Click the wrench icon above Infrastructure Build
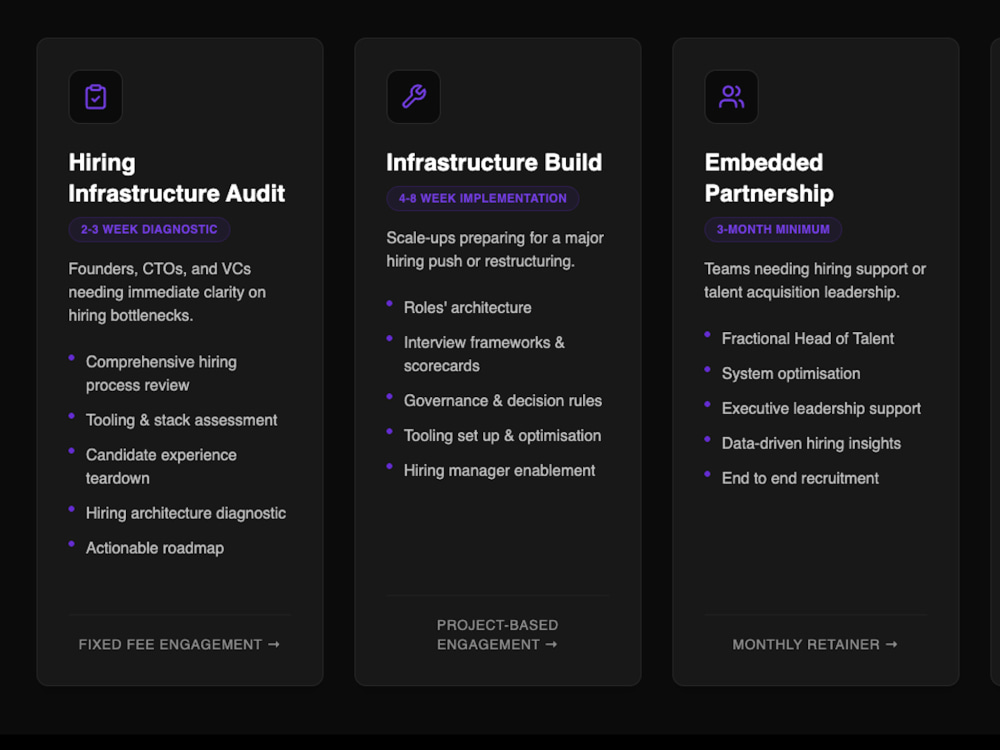 413,96
